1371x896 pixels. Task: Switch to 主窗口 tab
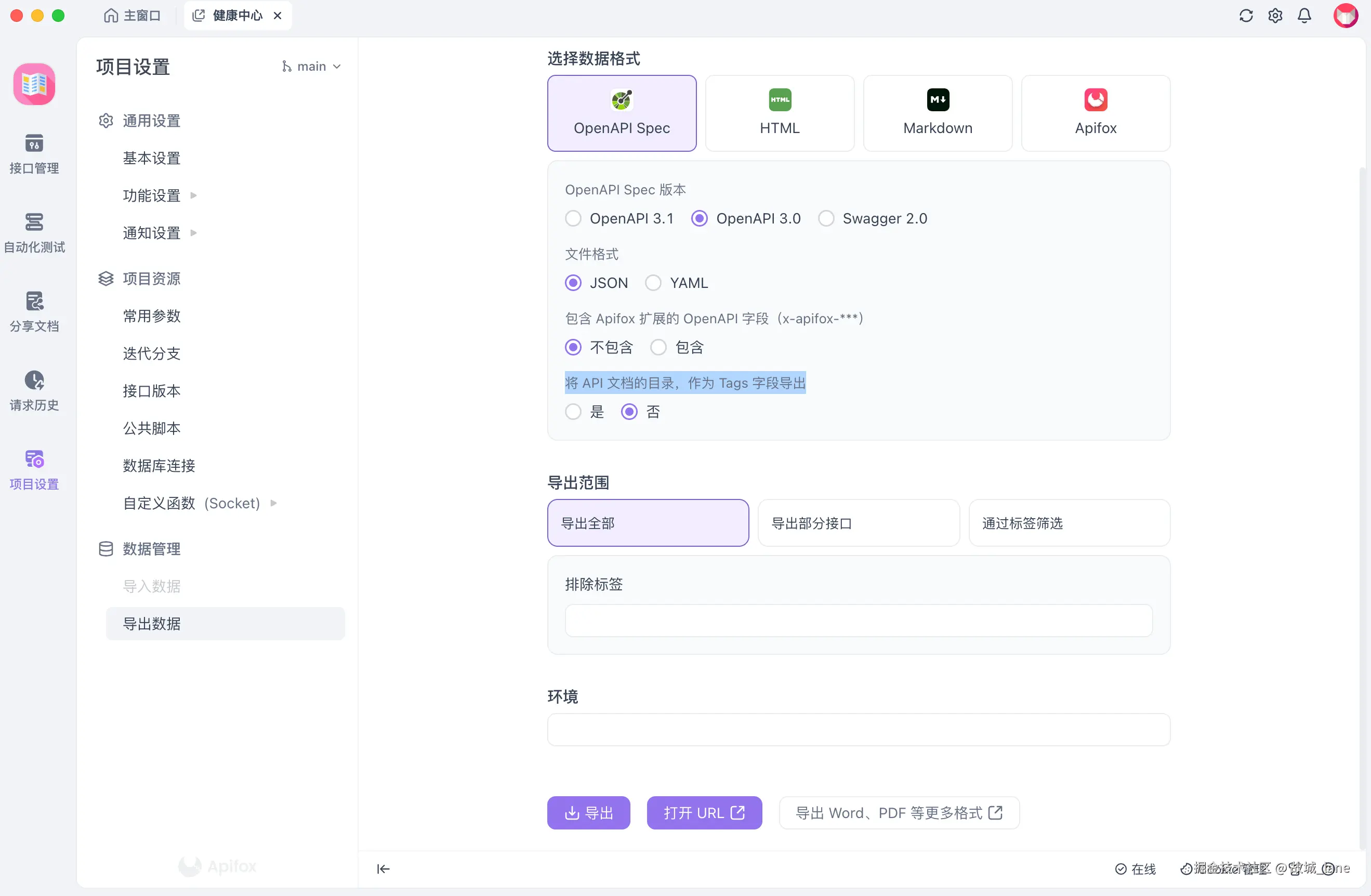point(133,16)
